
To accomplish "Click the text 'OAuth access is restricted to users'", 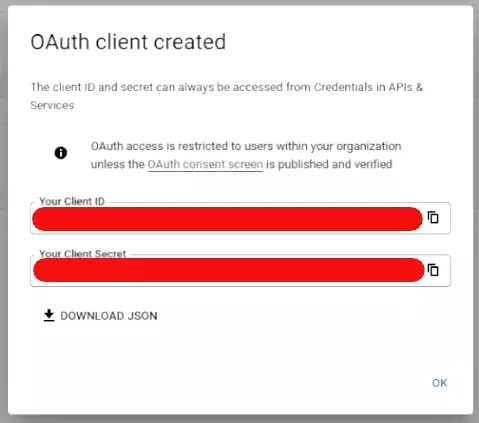I will click(182, 146).
